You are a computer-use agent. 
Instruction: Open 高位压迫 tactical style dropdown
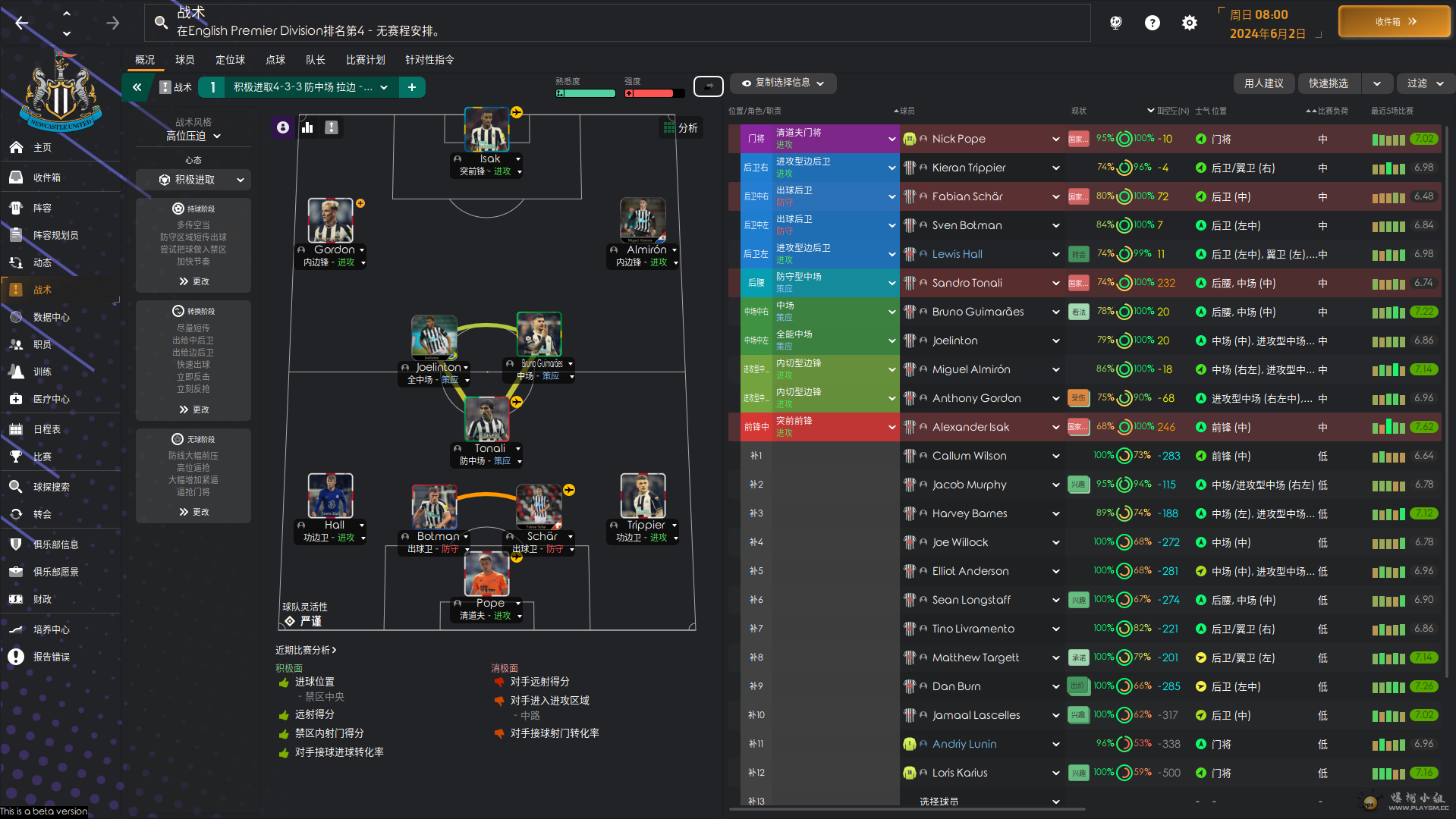[193, 136]
